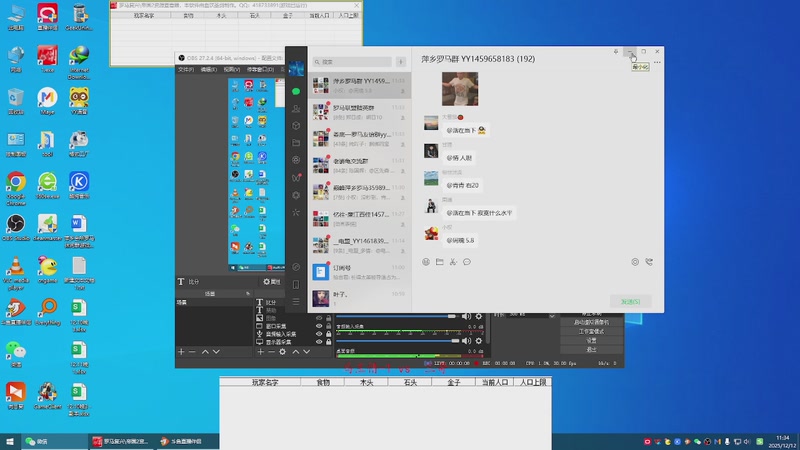Image resolution: width=800 pixels, height=450 pixels.
Task: Click the live stream icon beside call icon
Action: tap(635, 262)
